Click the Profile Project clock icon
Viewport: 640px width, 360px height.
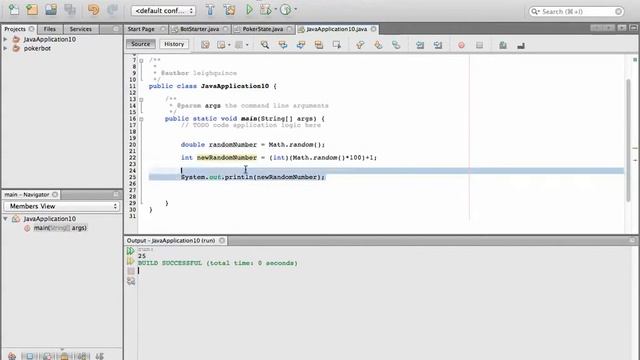[x=286, y=10]
